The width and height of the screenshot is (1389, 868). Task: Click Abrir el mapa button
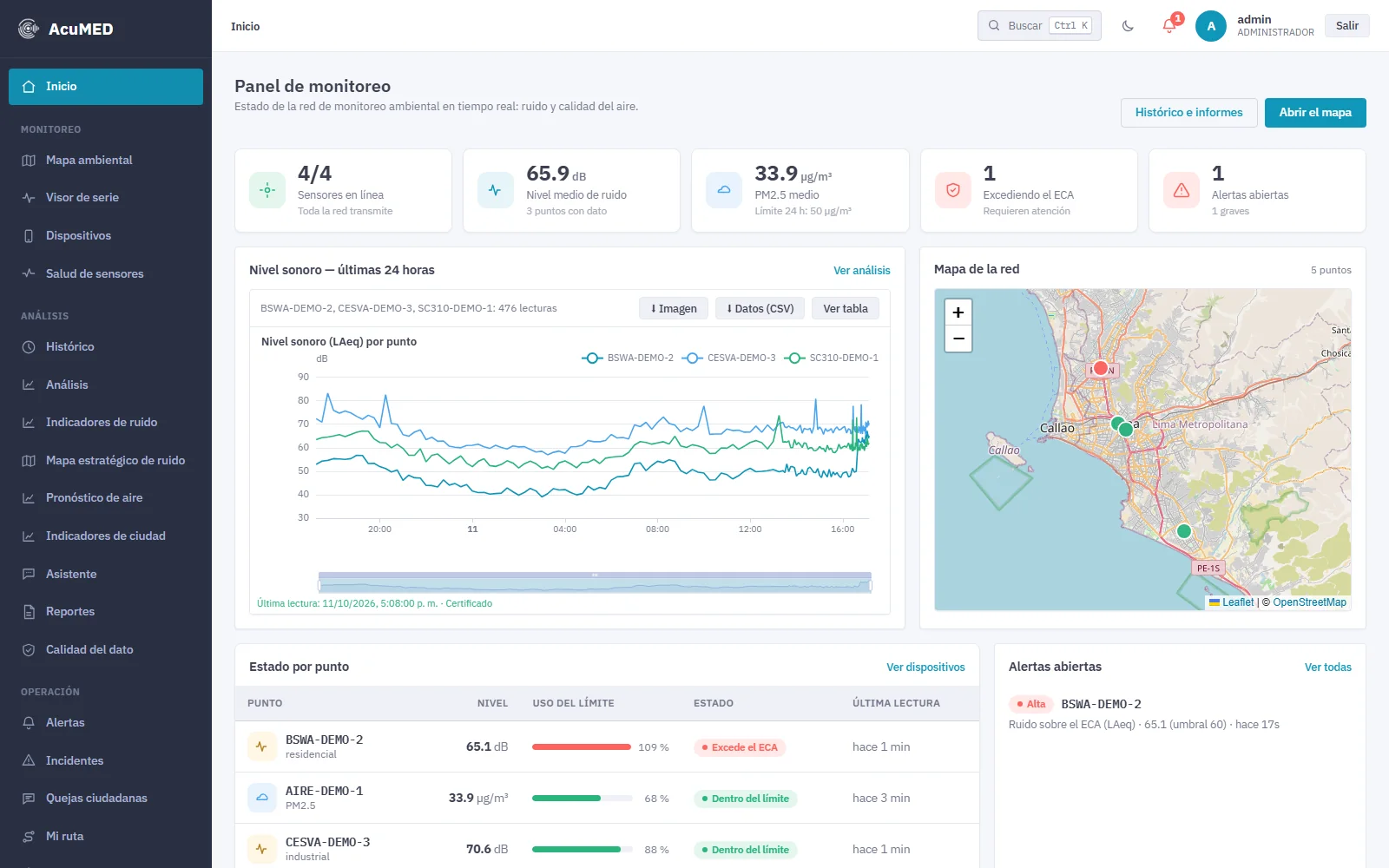pyautogui.click(x=1315, y=113)
